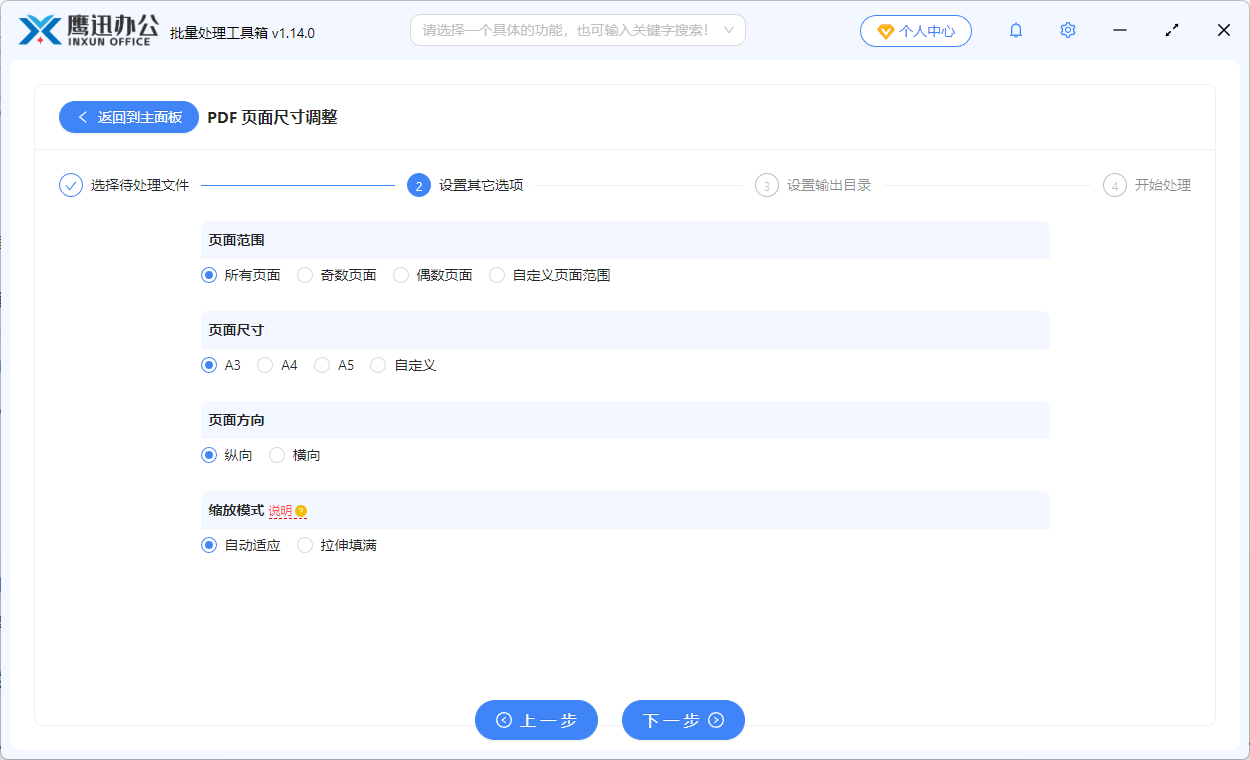Choose 自定义页面范围 option
The image size is (1250, 760).
497,274
